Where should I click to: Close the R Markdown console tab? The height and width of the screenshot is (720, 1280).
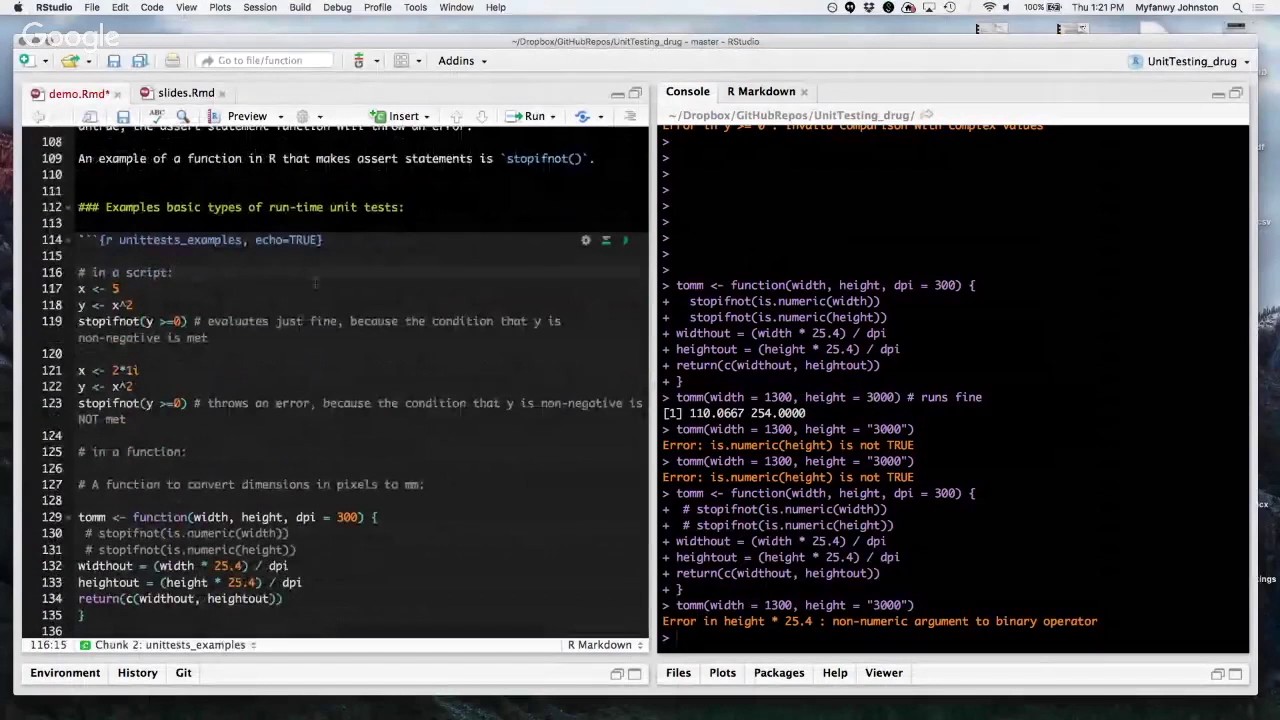[804, 92]
